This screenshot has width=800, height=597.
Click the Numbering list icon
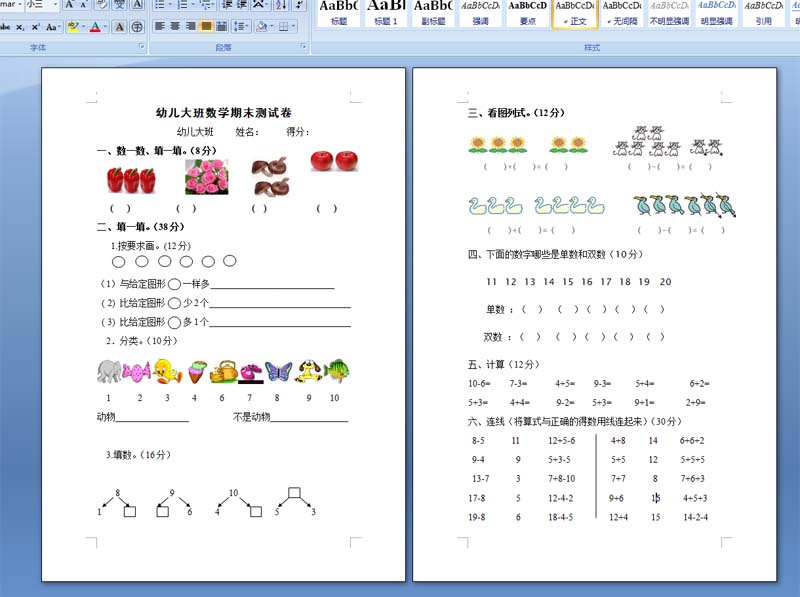click(182, 5)
